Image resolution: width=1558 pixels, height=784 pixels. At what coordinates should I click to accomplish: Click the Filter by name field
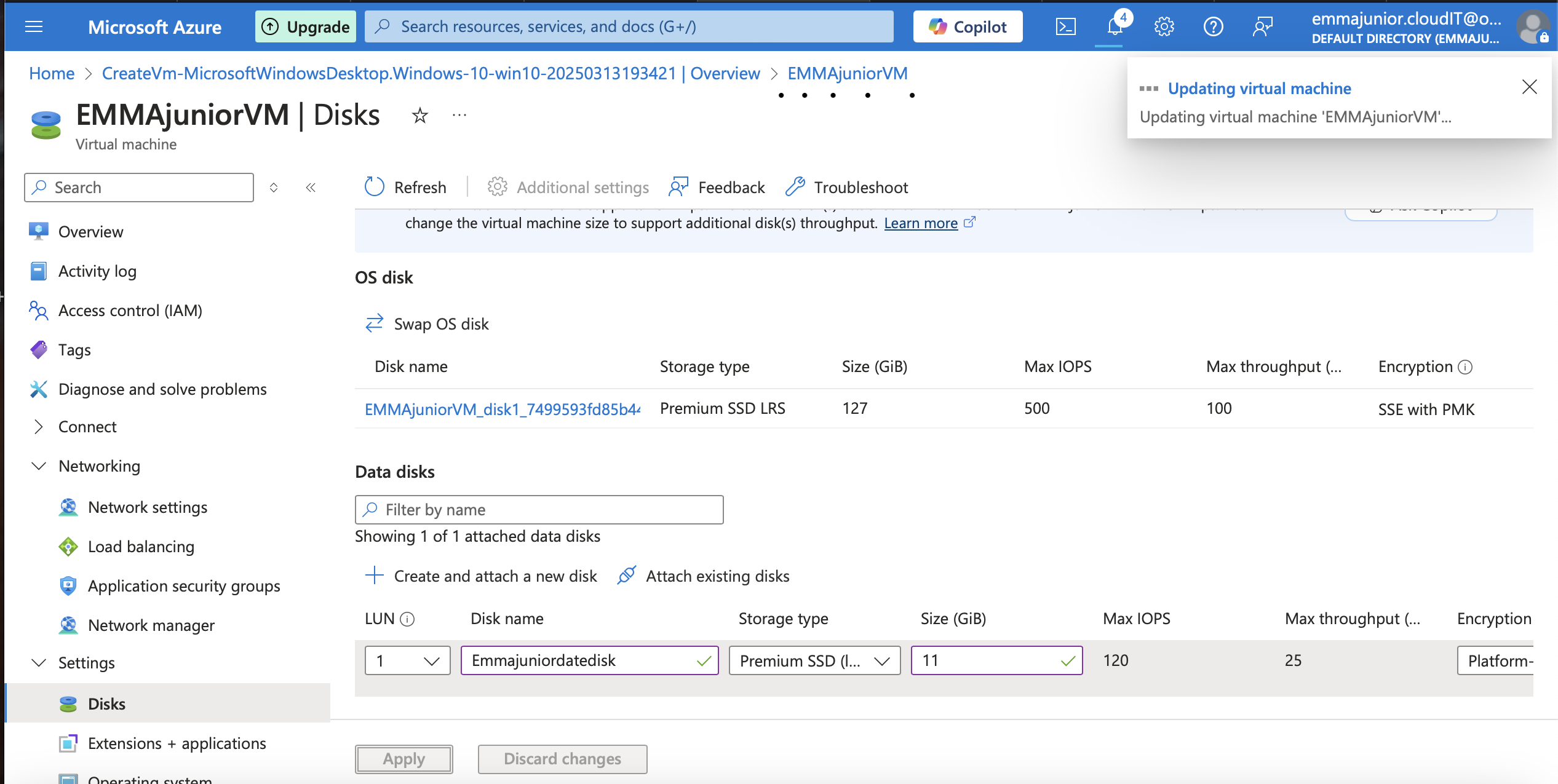[x=539, y=510]
